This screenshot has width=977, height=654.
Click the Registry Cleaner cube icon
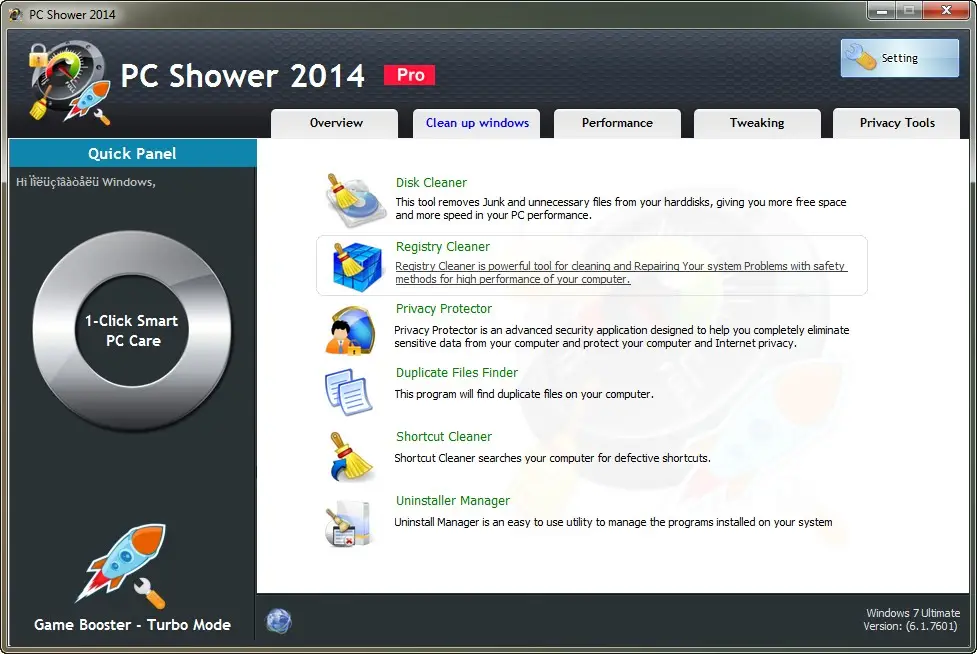coord(357,267)
